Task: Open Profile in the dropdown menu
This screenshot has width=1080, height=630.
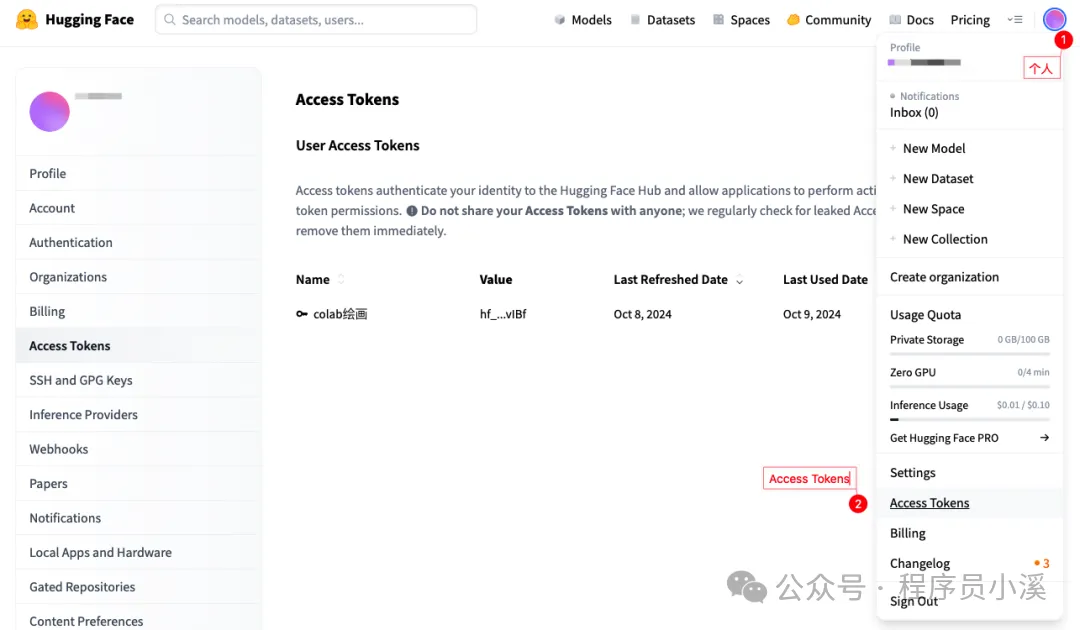Action: coord(925,55)
